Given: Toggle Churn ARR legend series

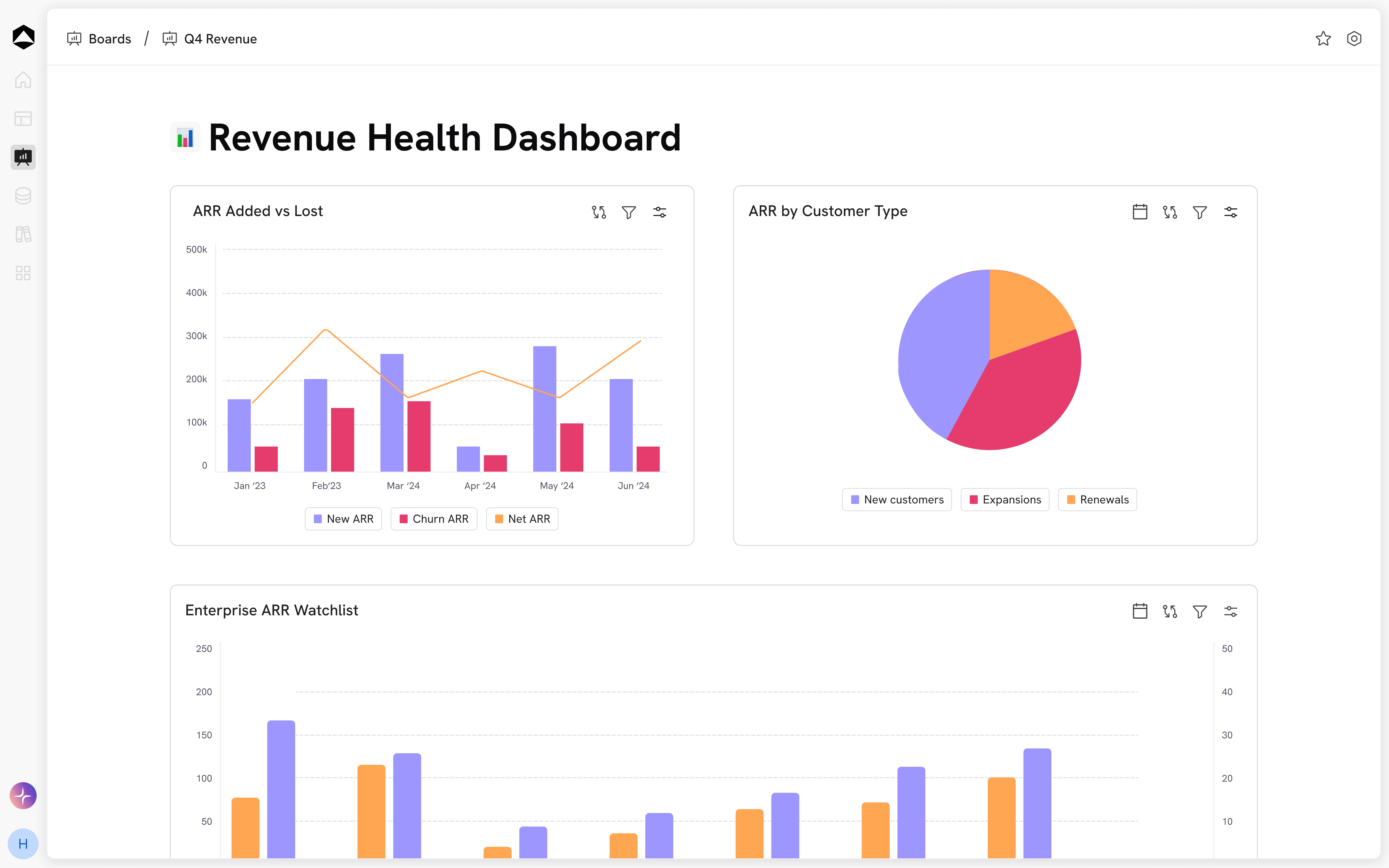Looking at the screenshot, I should 434,519.
